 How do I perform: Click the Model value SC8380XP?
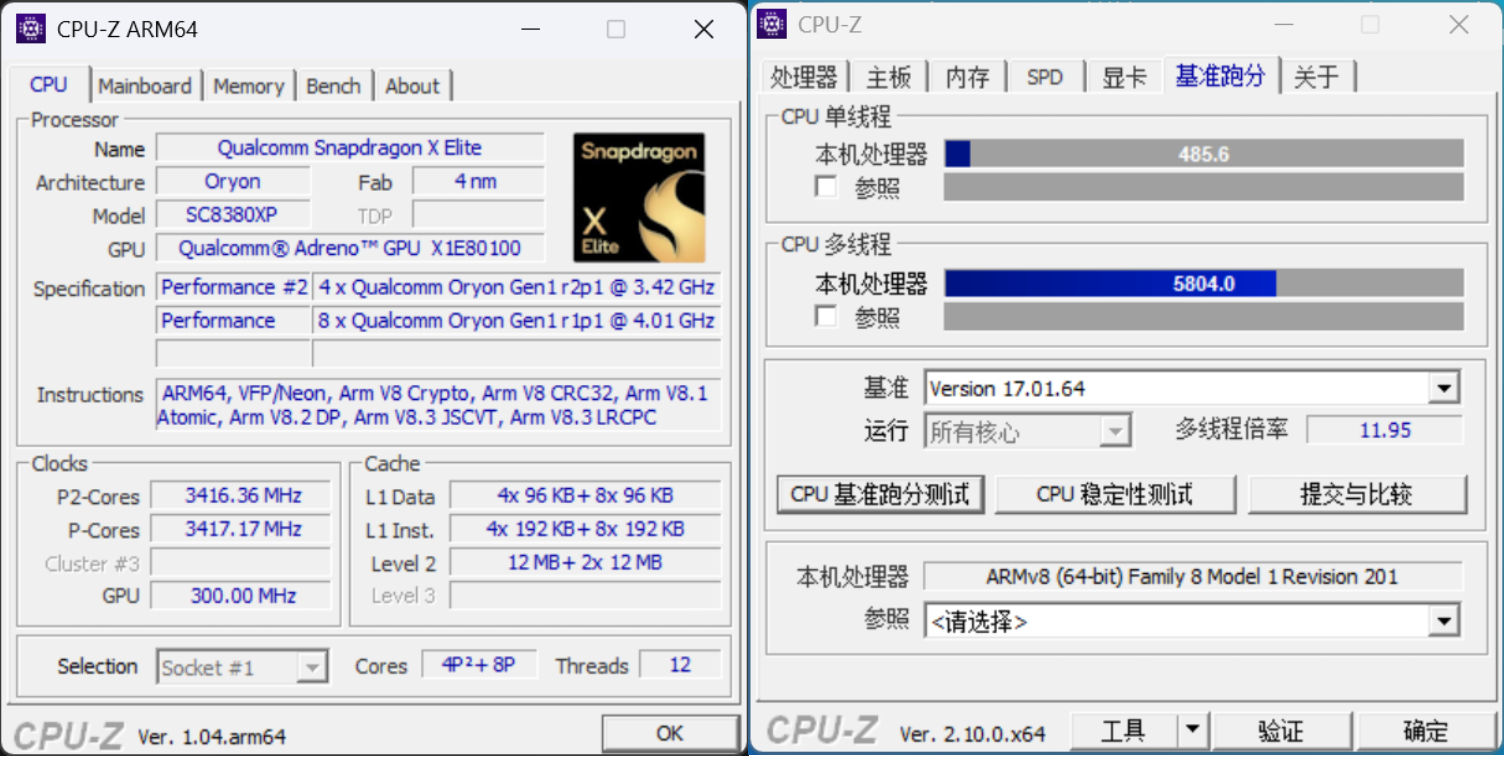pyautogui.click(x=233, y=215)
